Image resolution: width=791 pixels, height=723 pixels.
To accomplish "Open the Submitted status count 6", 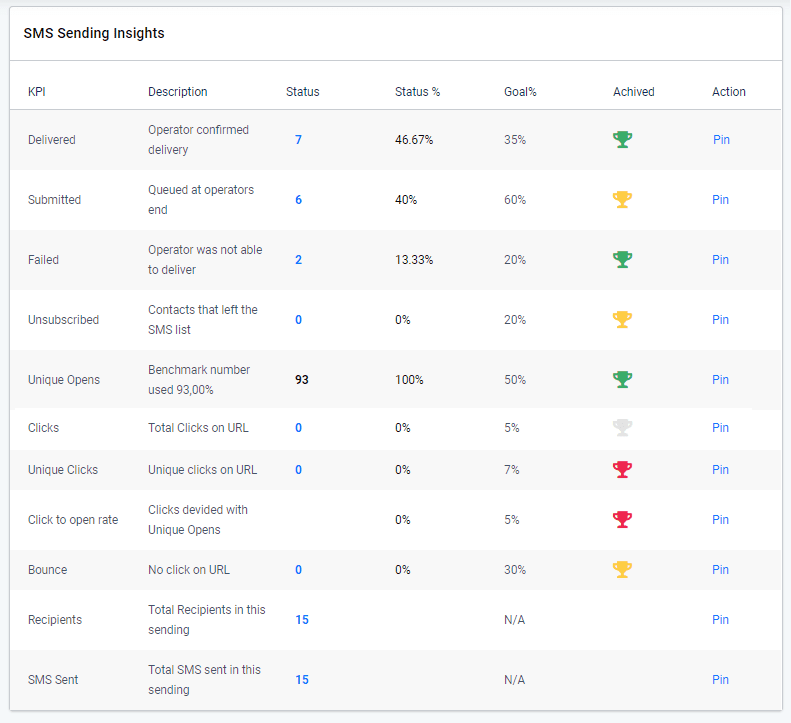I will [x=298, y=200].
